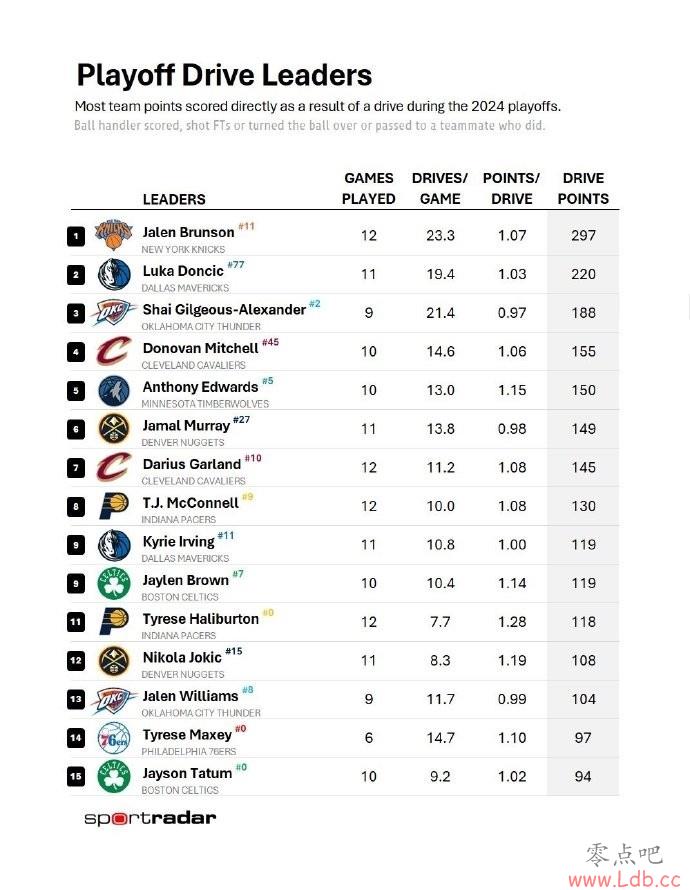Click the Cavaliers logo beside Donovan Mitchell
This screenshot has height=890, width=690.
click(113, 351)
